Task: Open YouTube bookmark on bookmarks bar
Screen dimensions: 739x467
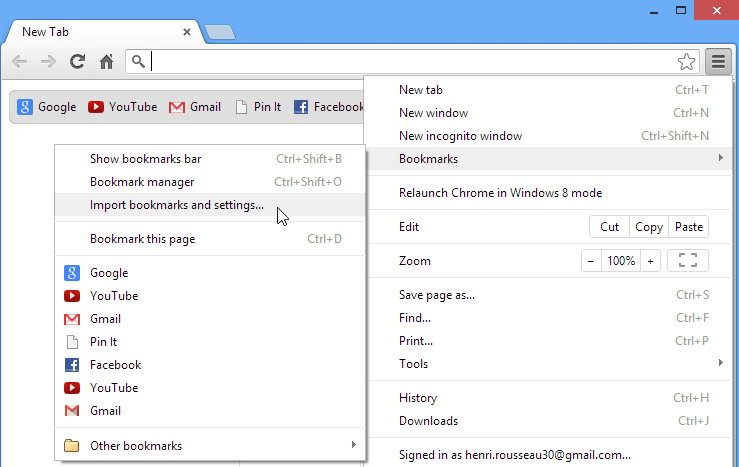Action: (123, 107)
